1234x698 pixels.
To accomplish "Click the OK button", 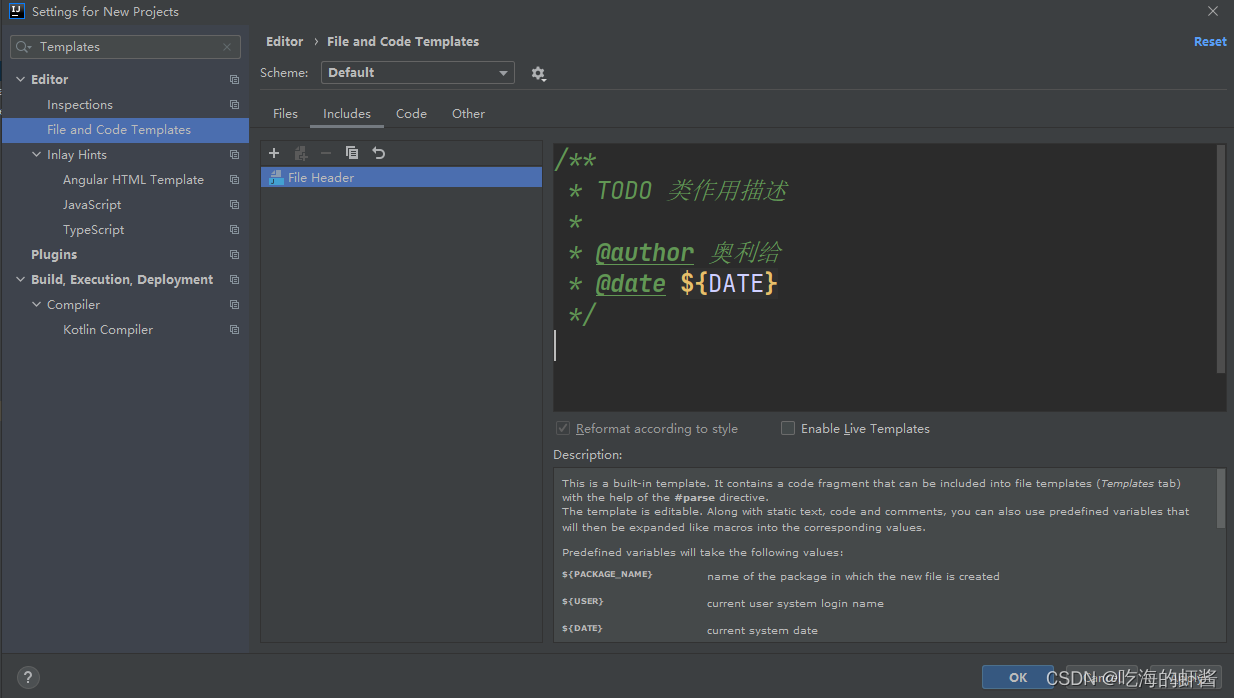I will pyautogui.click(x=1018, y=677).
